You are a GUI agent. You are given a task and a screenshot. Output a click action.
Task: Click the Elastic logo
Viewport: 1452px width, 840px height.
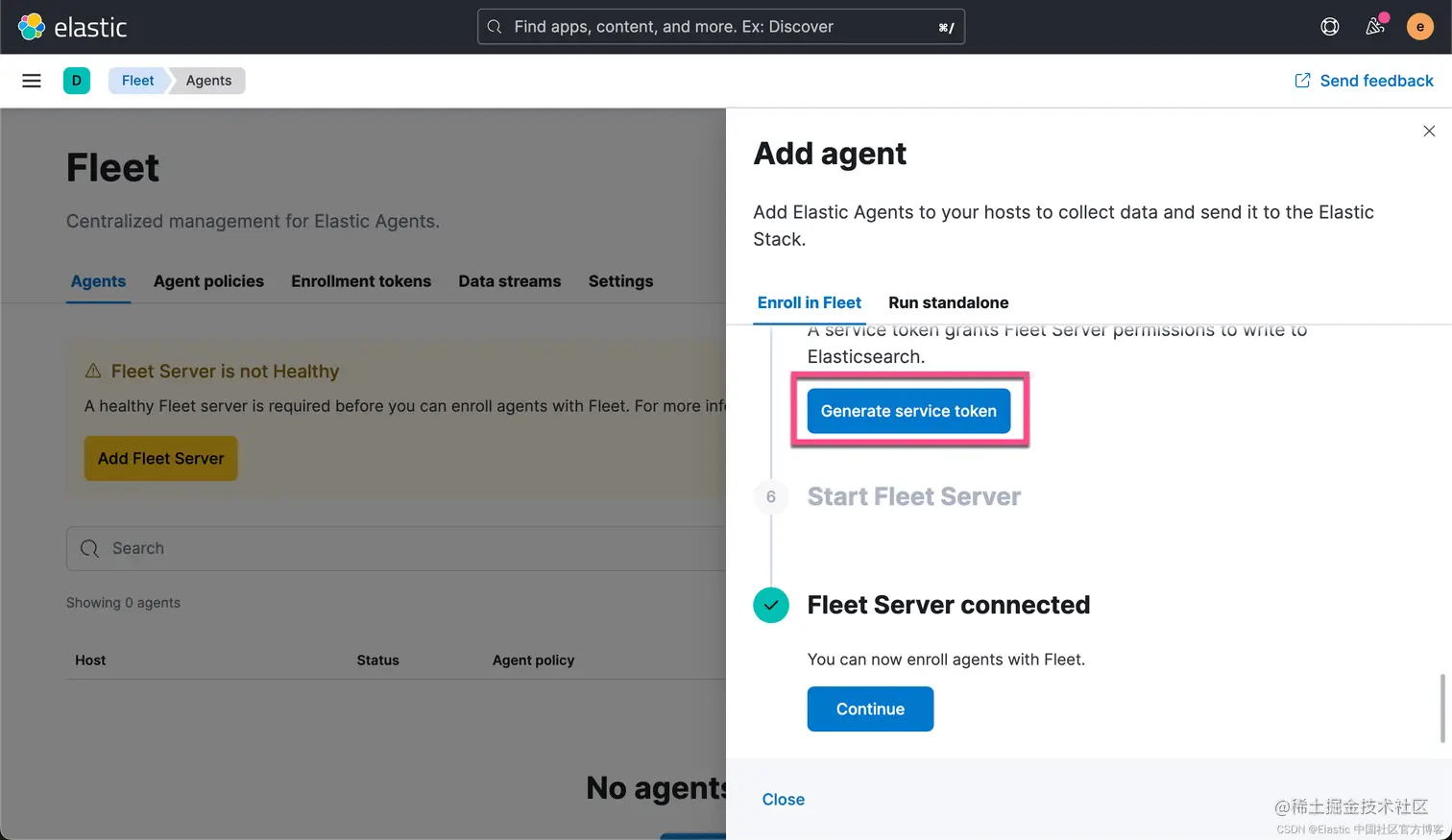point(72,27)
